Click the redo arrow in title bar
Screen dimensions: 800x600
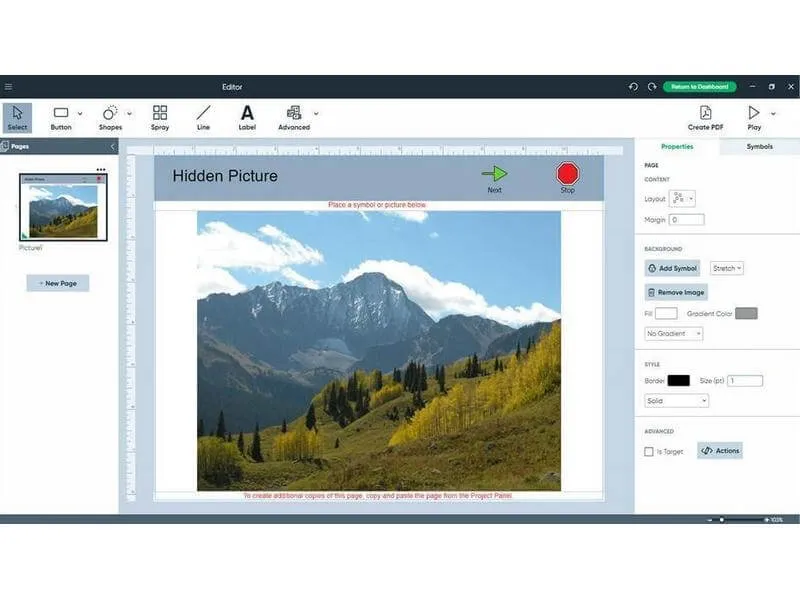click(651, 87)
